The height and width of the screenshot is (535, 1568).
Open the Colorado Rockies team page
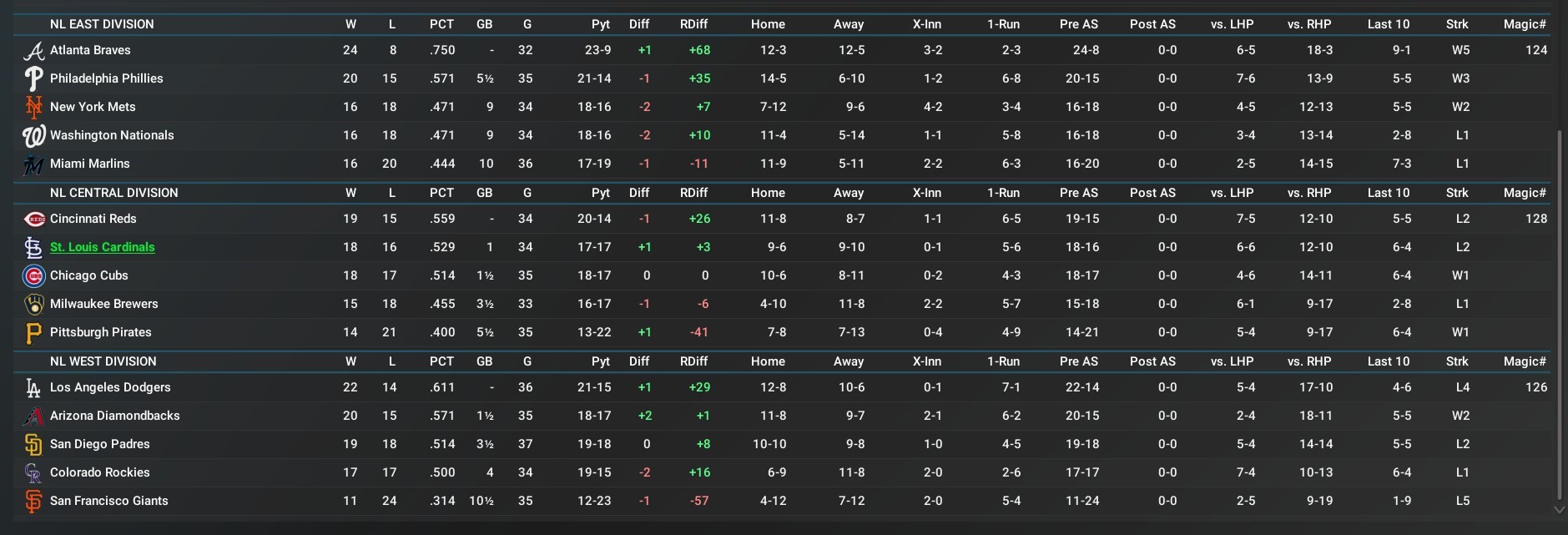pos(99,472)
